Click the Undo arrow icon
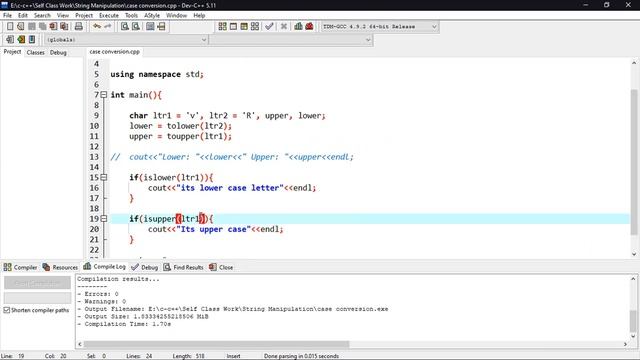This screenshot has height=360, width=640. click(x=97, y=27)
